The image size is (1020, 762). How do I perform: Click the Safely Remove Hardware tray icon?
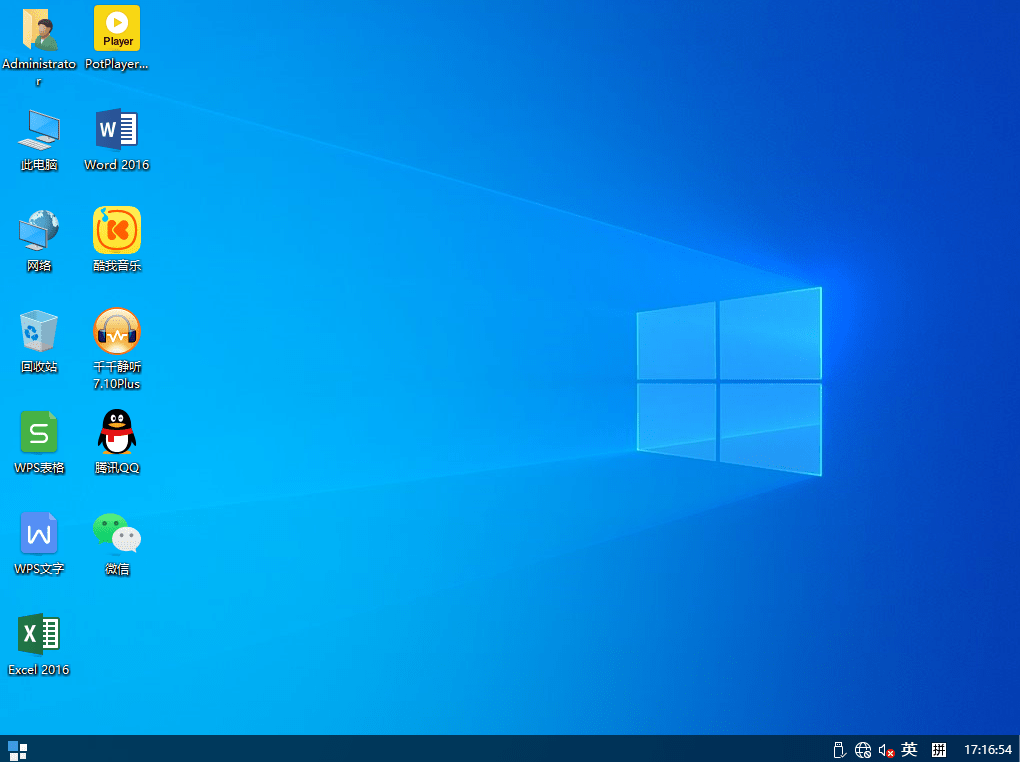click(x=838, y=749)
